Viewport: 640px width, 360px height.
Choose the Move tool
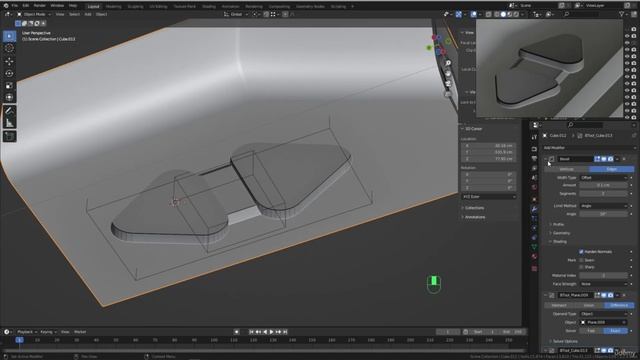pyautogui.click(x=9, y=61)
